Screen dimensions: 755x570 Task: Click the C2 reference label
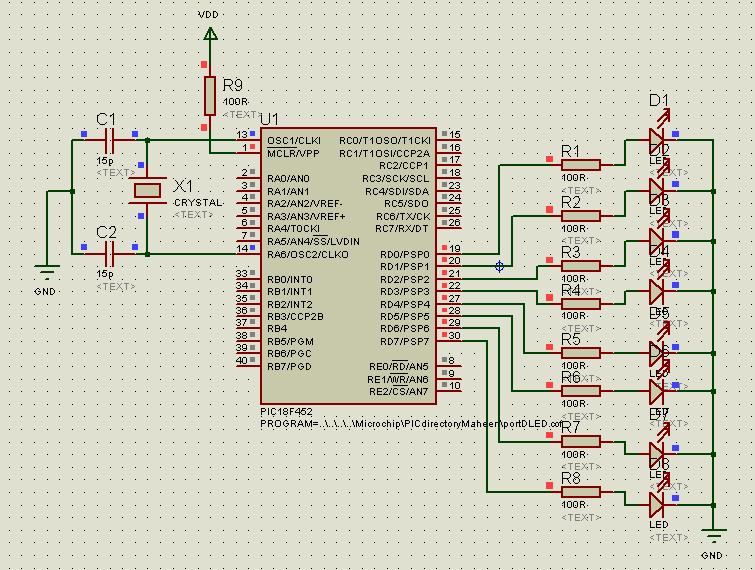(x=106, y=233)
